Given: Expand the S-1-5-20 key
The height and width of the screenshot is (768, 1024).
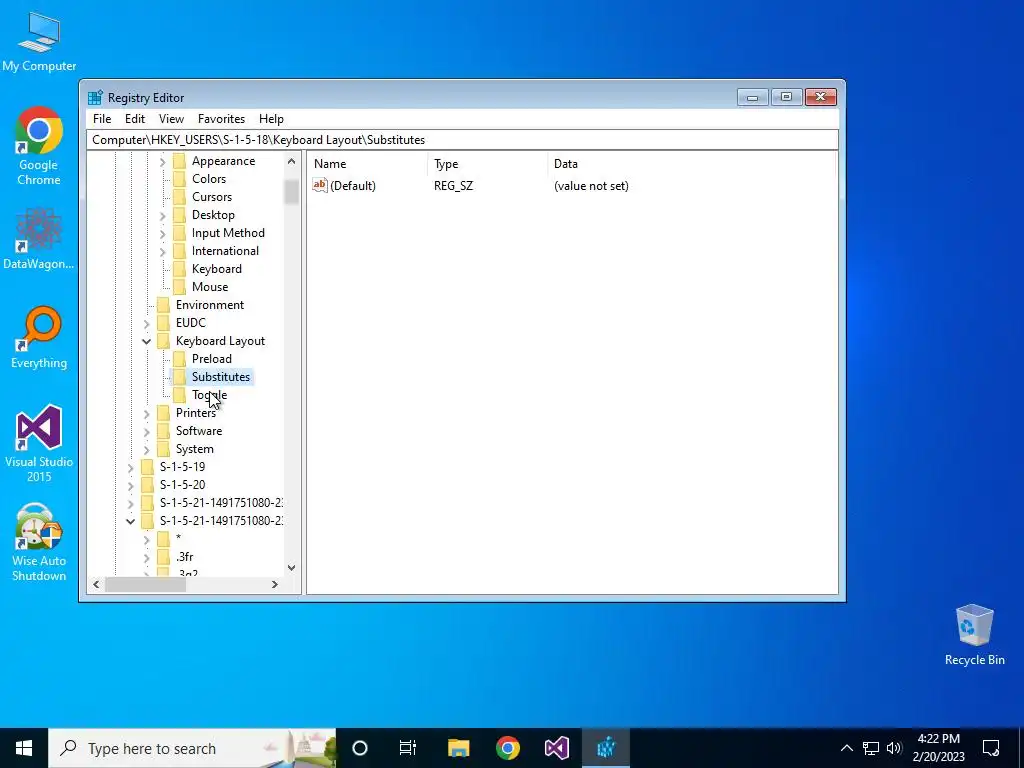Looking at the screenshot, I should 131,485.
